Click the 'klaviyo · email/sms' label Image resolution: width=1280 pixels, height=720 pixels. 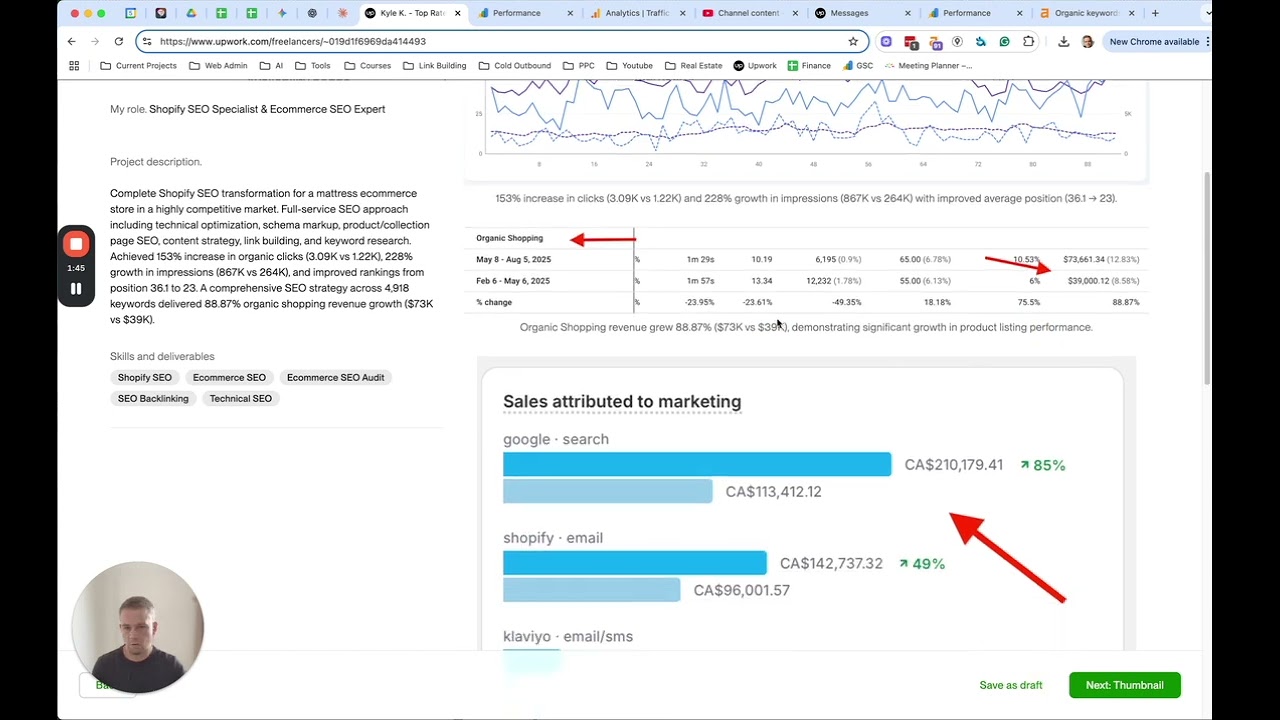pos(568,637)
